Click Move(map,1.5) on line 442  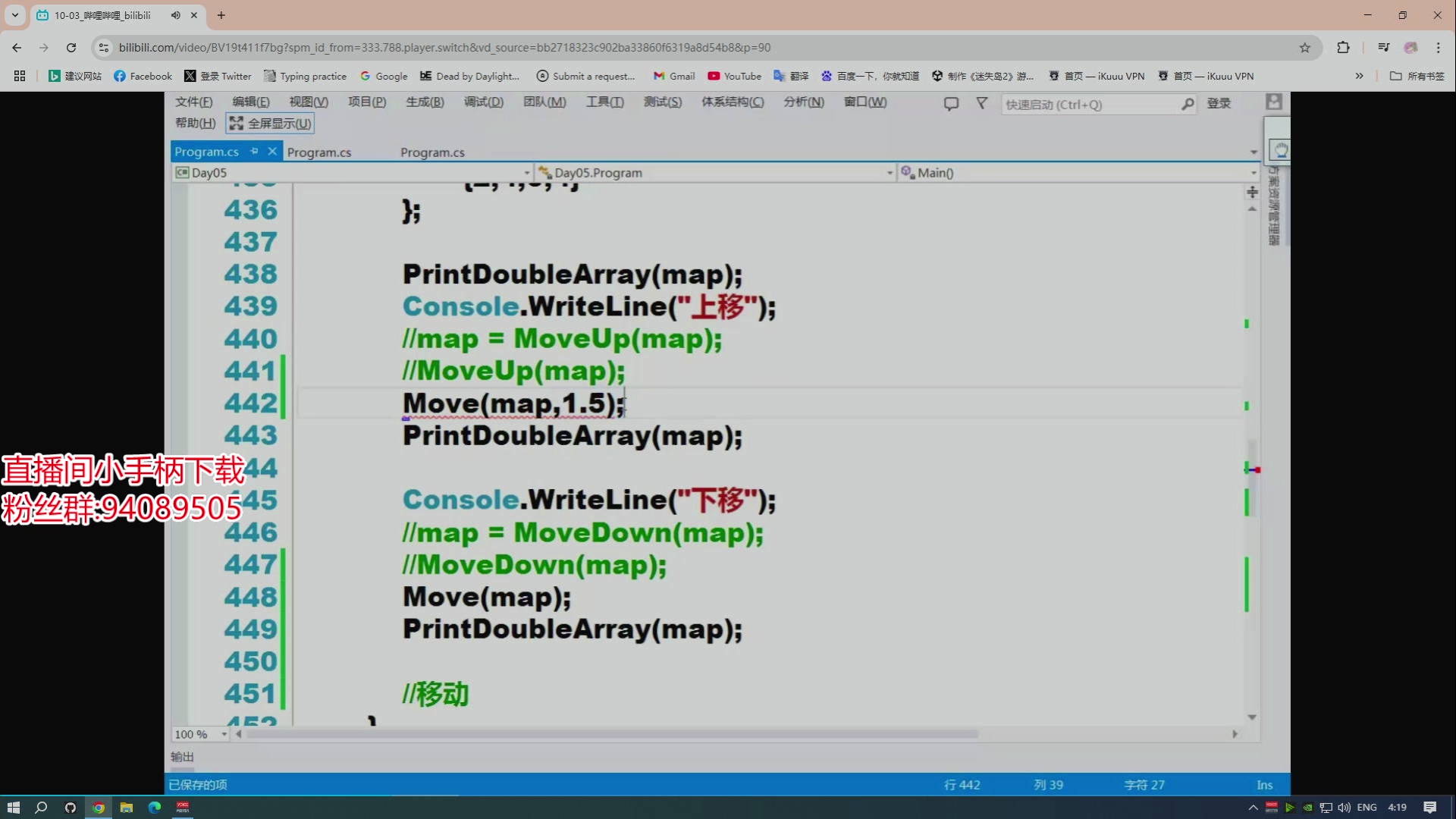tap(513, 403)
